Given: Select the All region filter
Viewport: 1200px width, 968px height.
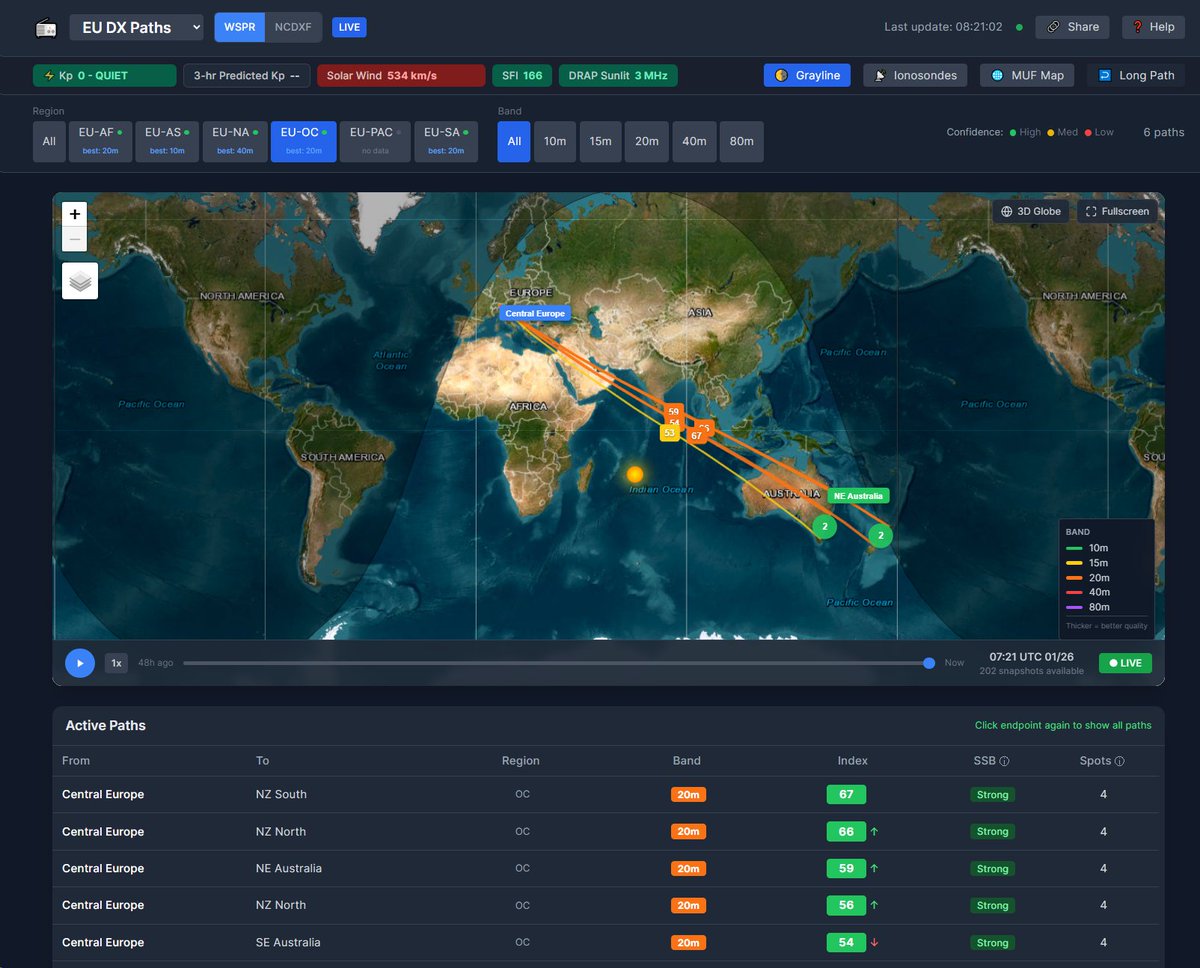Looking at the screenshot, I should click(x=49, y=141).
